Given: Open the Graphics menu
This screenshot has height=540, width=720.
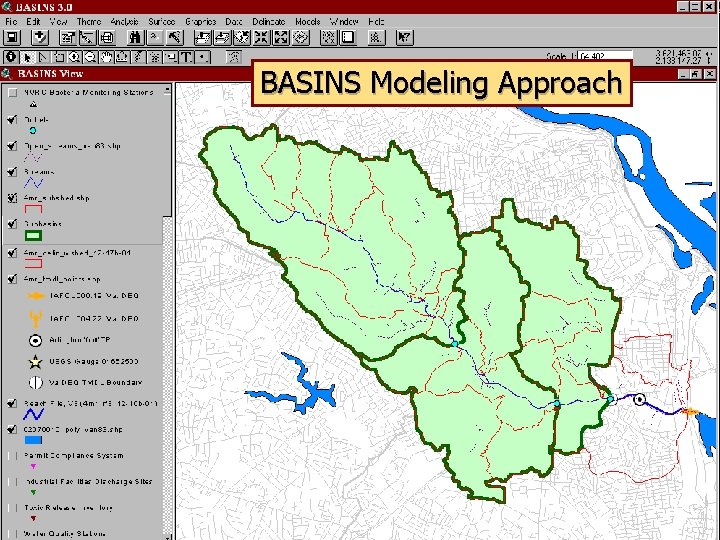Looking at the screenshot, I should coord(201,21).
